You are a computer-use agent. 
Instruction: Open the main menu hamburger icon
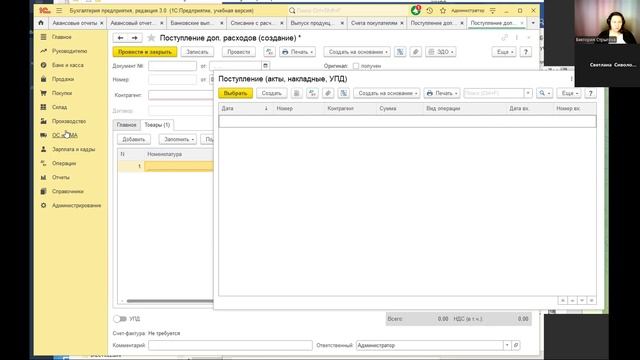coord(59,11)
